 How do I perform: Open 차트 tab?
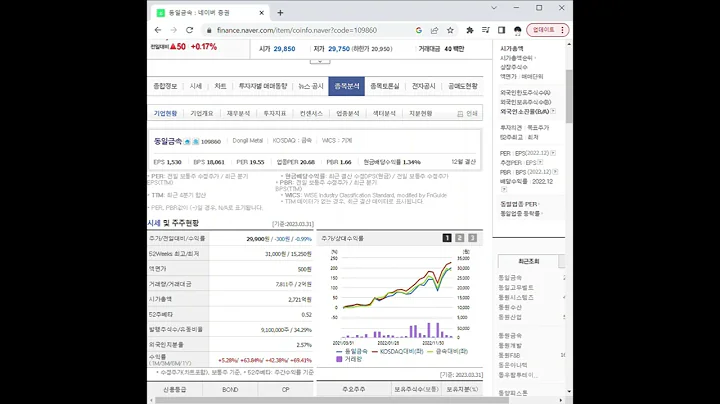point(220,86)
